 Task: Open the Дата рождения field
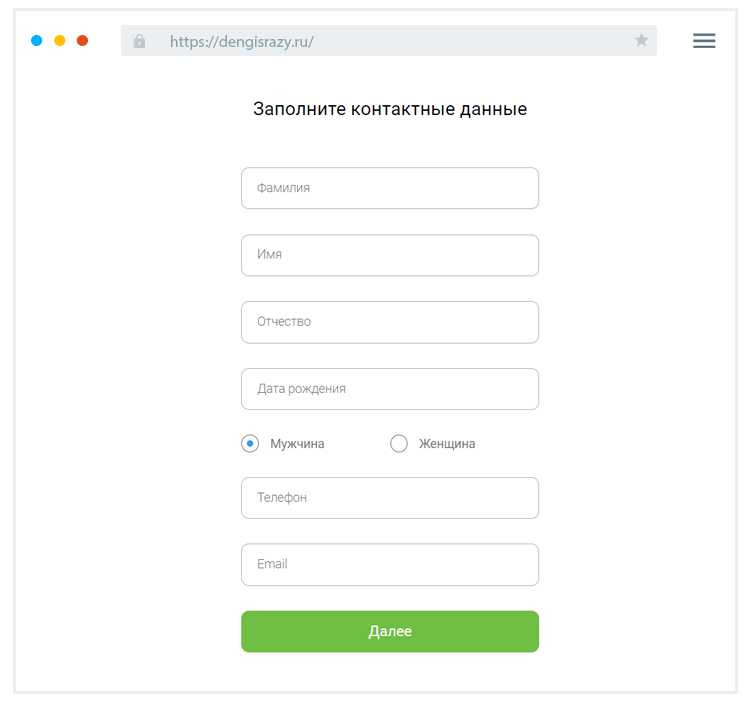click(x=390, y=389)
